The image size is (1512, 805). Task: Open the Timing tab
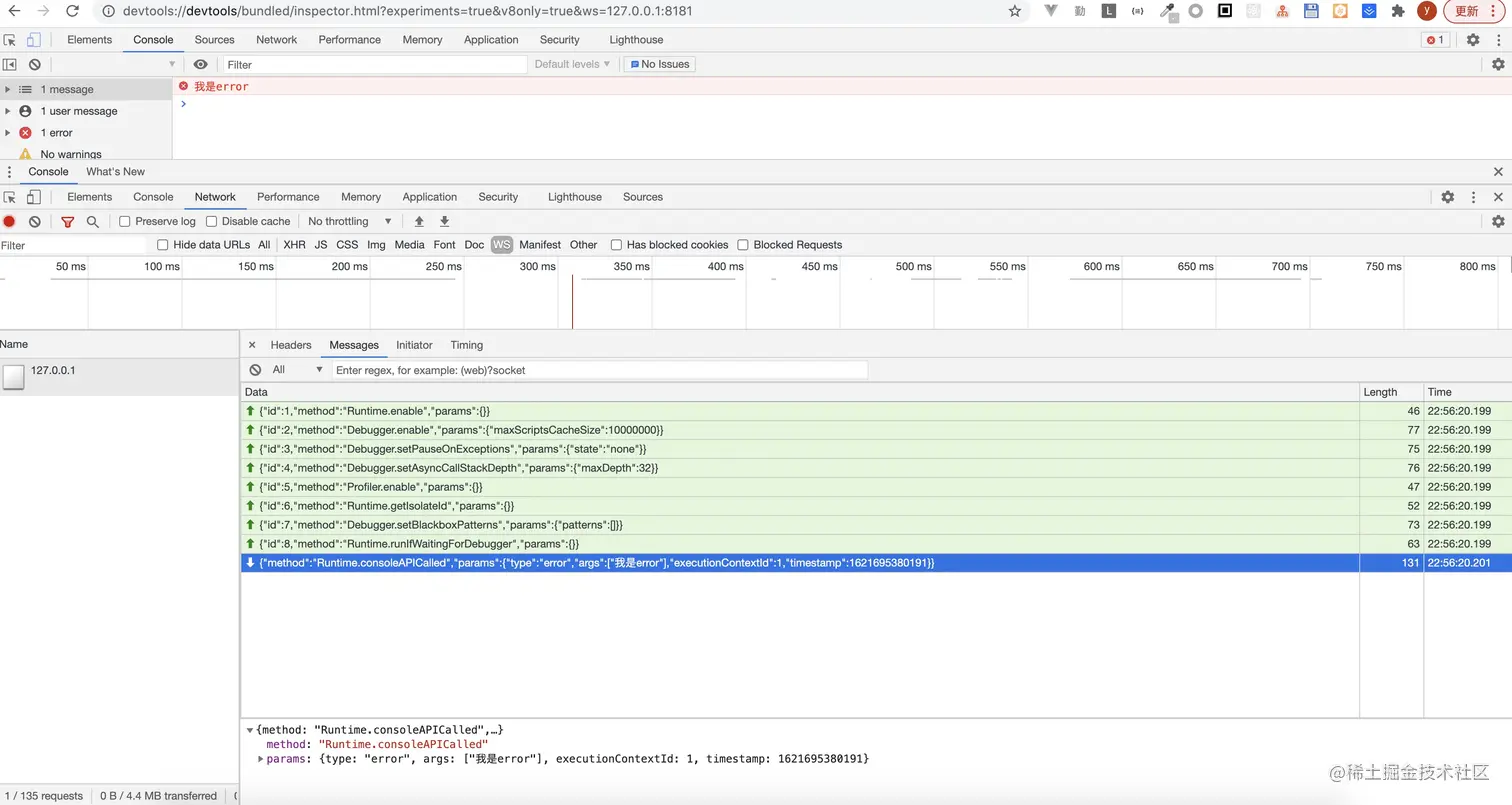coord(466,345)
